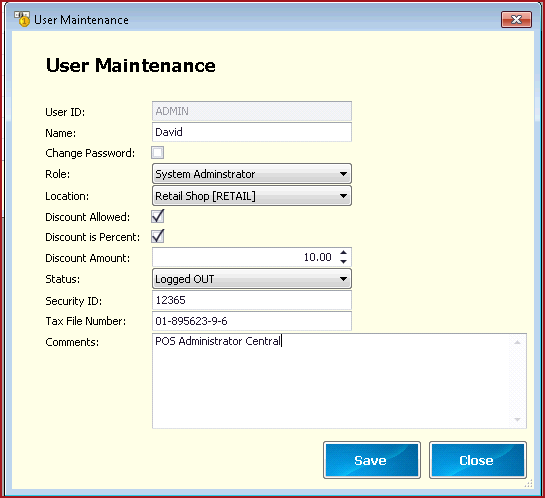Viewport: 545px width, 498px height.
Task: Uncheck the Discount Allowed checkbox
Action: 157,217
